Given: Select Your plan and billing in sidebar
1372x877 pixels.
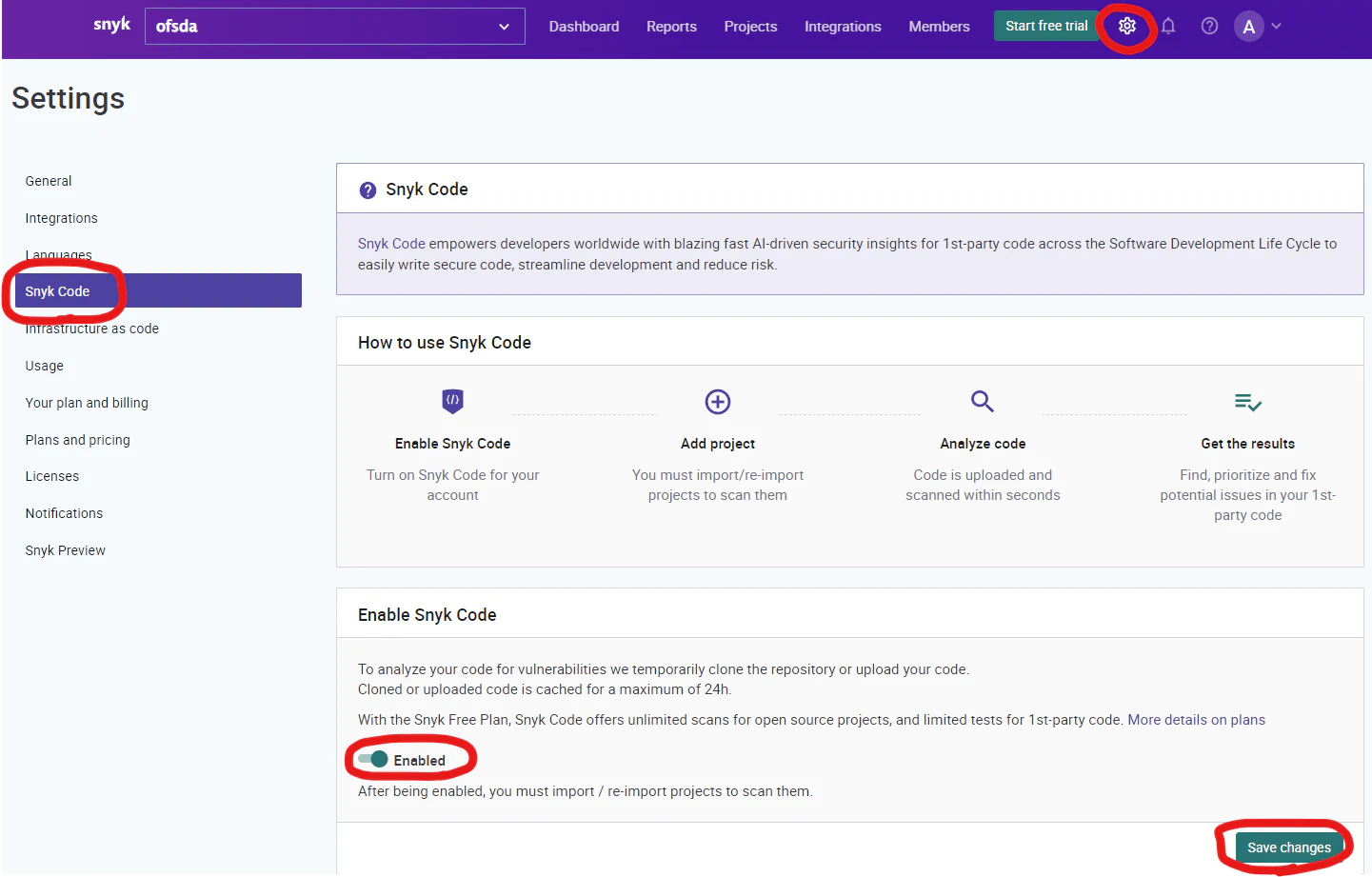Looking at the screenshot, I should pyautogui.click(x=87, y=402).
